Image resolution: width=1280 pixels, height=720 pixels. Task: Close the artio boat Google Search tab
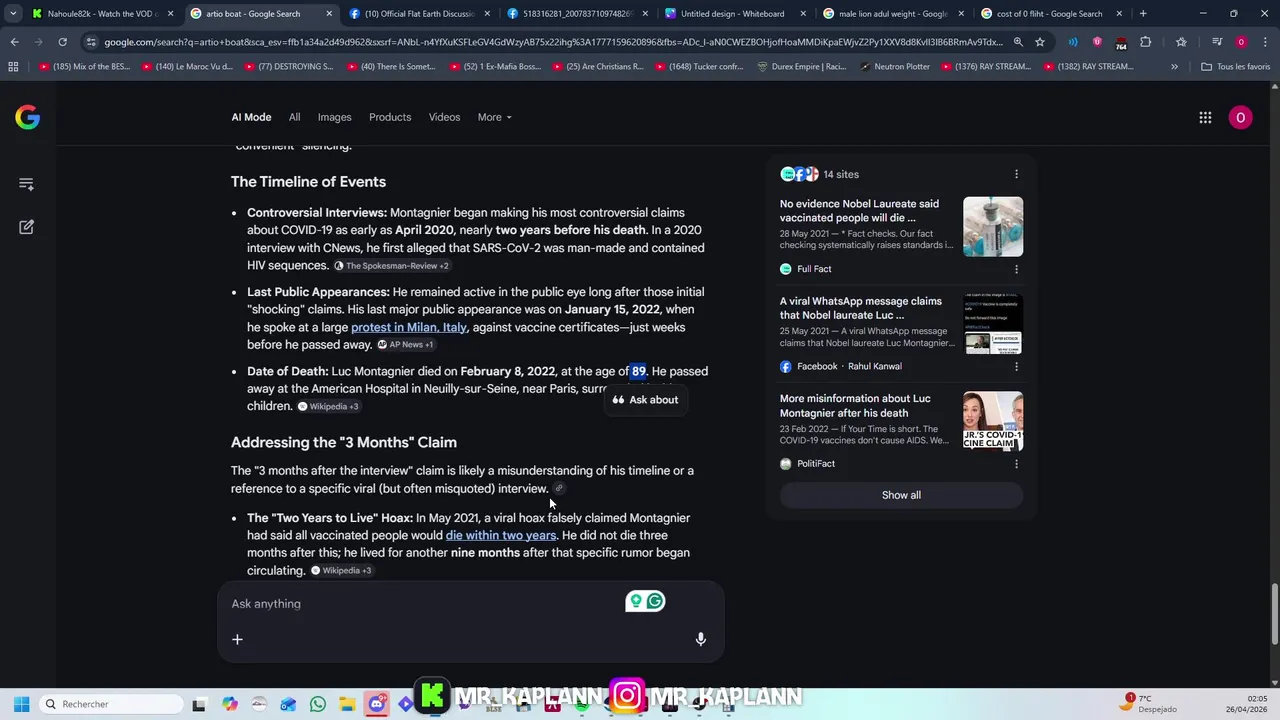coord(329,14)
